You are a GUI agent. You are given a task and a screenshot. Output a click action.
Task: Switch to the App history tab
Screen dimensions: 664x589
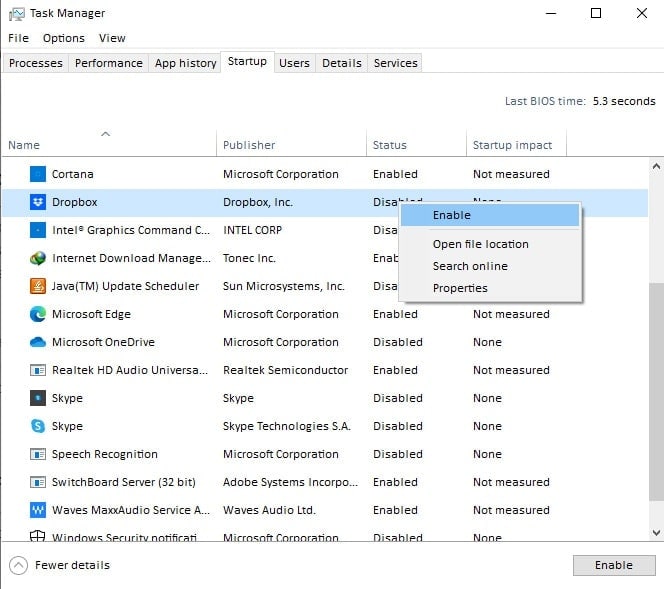(185, 63)
